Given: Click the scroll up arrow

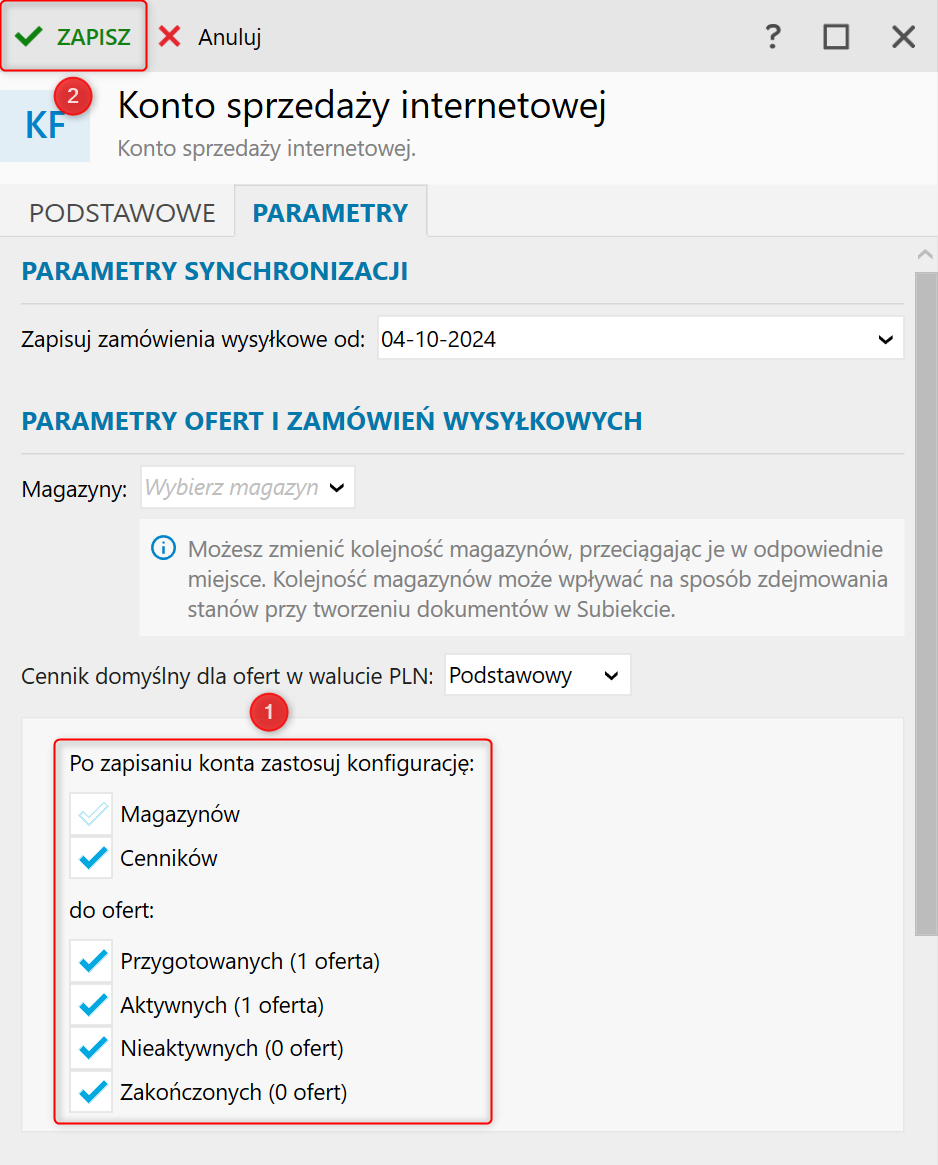Looking at the screenshot, I should [925, 254].
